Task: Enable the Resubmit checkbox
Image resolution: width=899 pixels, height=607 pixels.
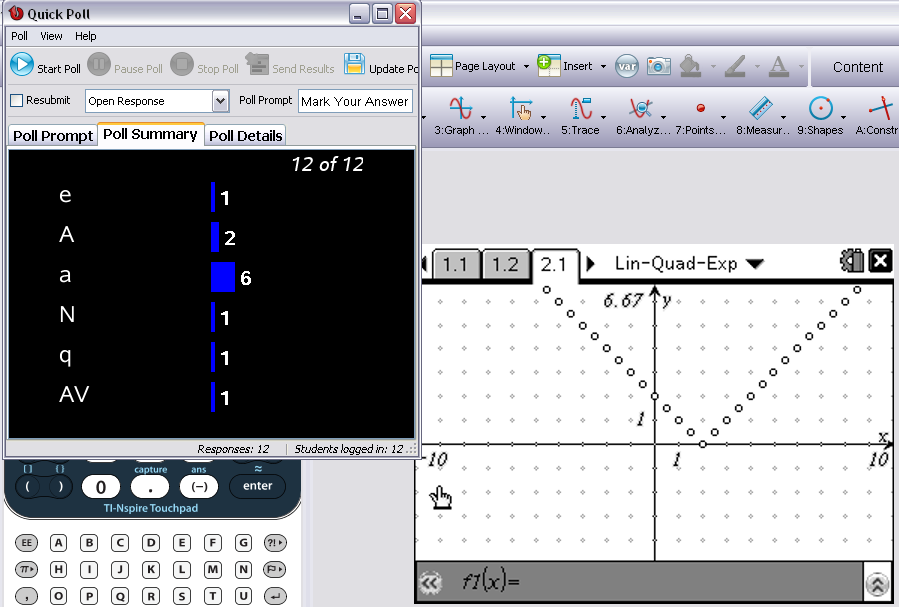Action: click(16, 101)
